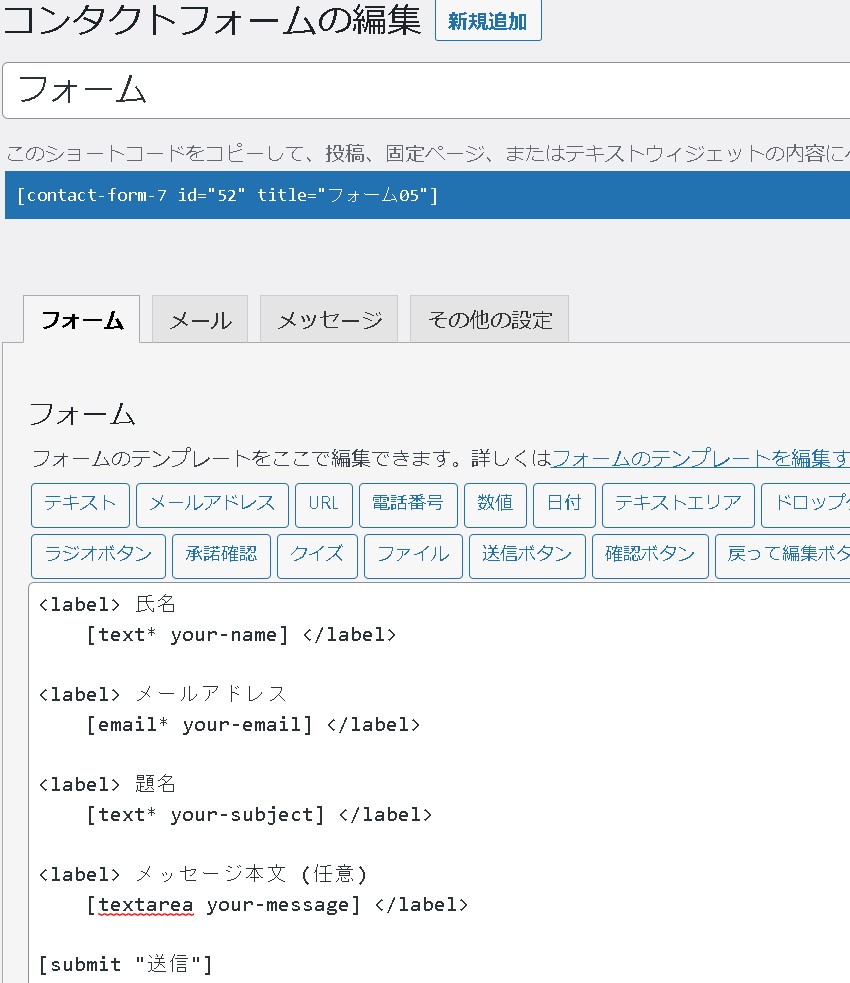Screen dimensions: 850x983
Task: Click the 承諾確認 tag button
Action: 221,555
